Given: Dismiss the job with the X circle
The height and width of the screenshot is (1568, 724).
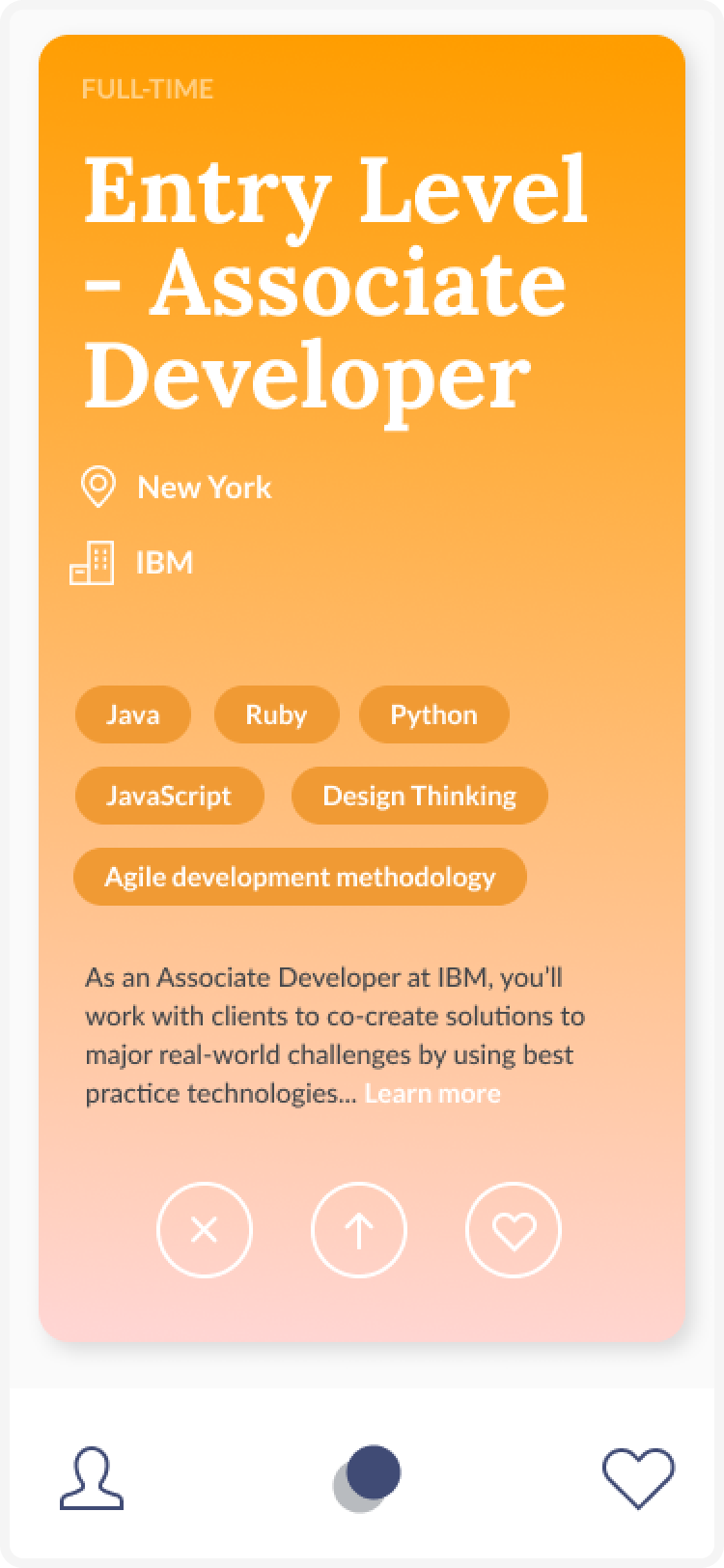Looking at the screenshot, I should tap(204, 1230).
